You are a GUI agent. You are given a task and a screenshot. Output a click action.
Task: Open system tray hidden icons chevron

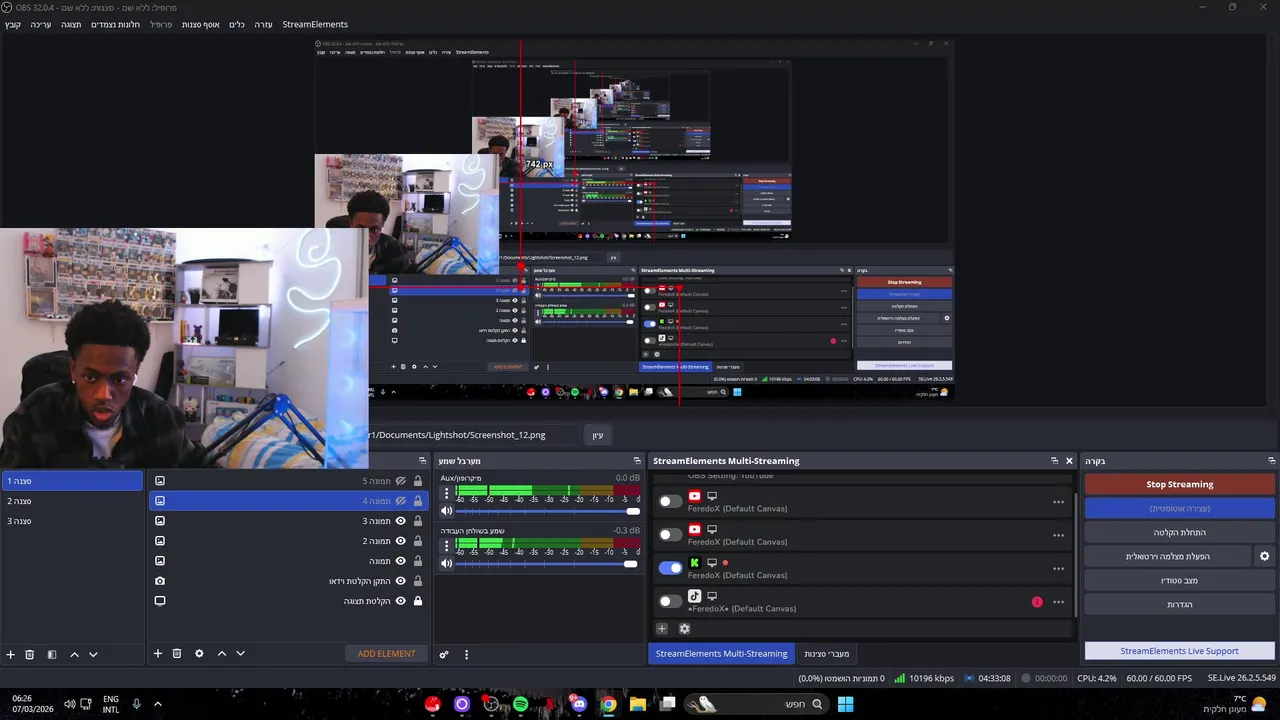click(x=157, y=704)
